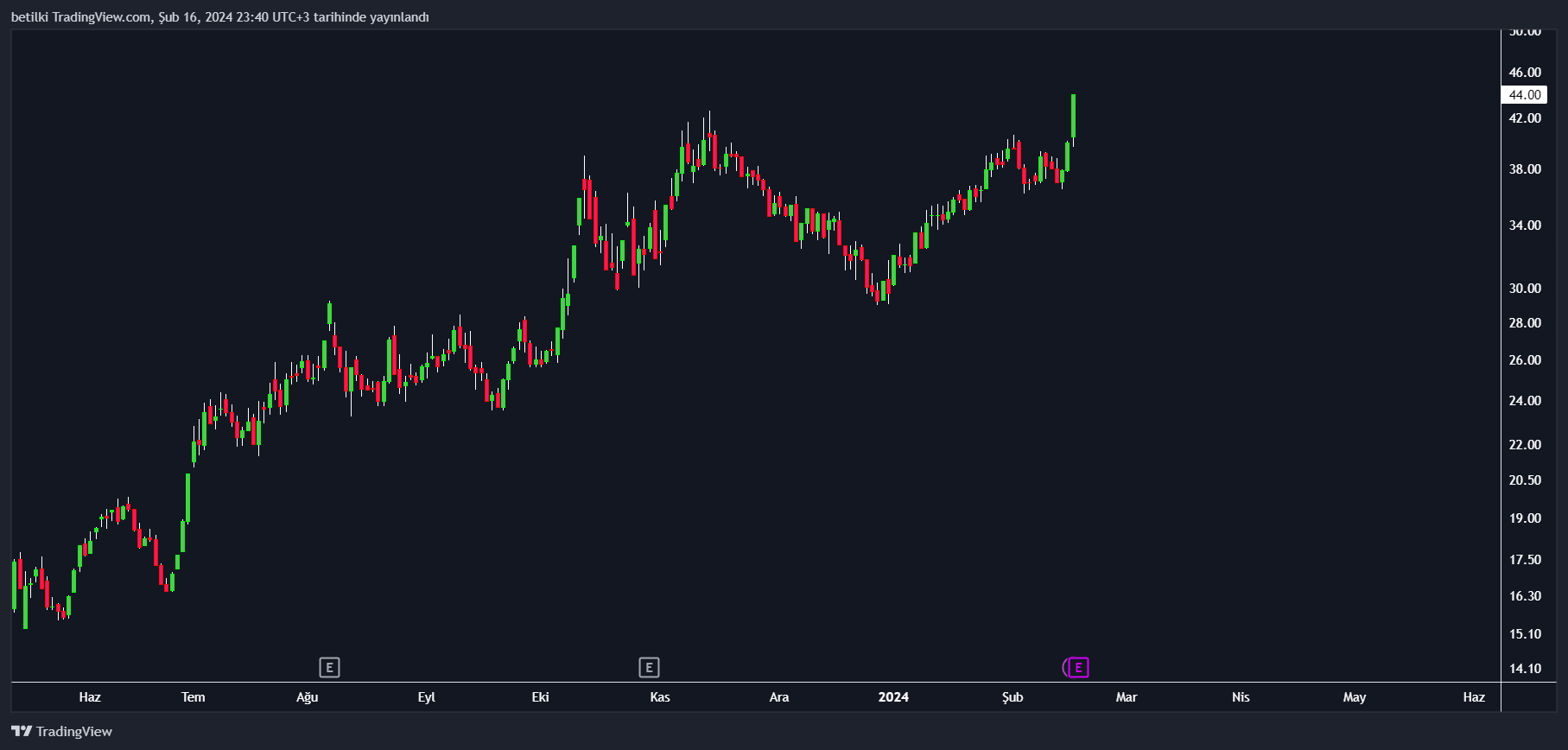Click the 16.30 price axis label
The width and height of the screenshot is (1568, 750).
pyautogui.click(x=1525, y=596)
